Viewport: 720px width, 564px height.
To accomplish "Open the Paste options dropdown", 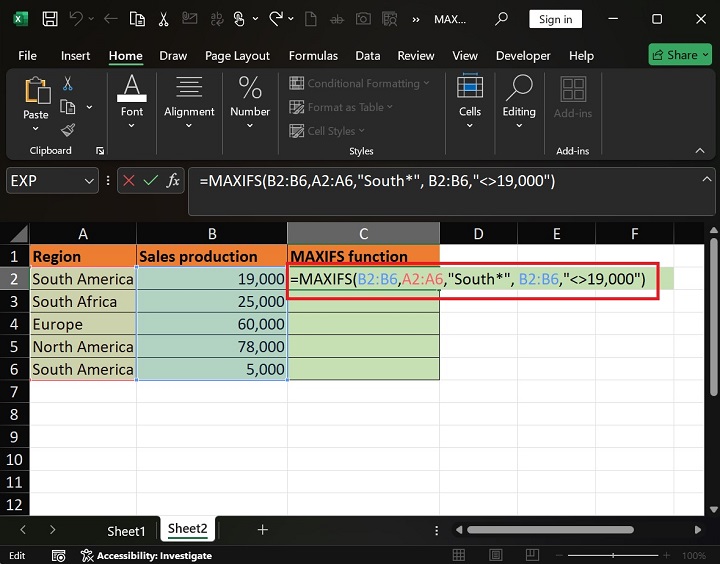I will (36, 127).
